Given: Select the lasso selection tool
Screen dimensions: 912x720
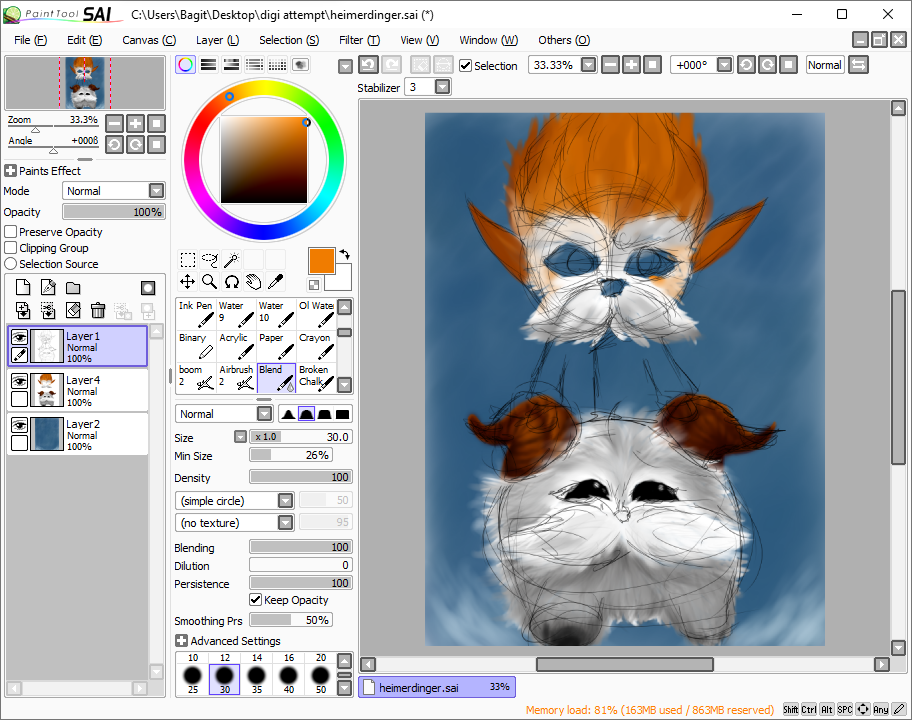Looking at the screenshot, I should click(209, 259).
